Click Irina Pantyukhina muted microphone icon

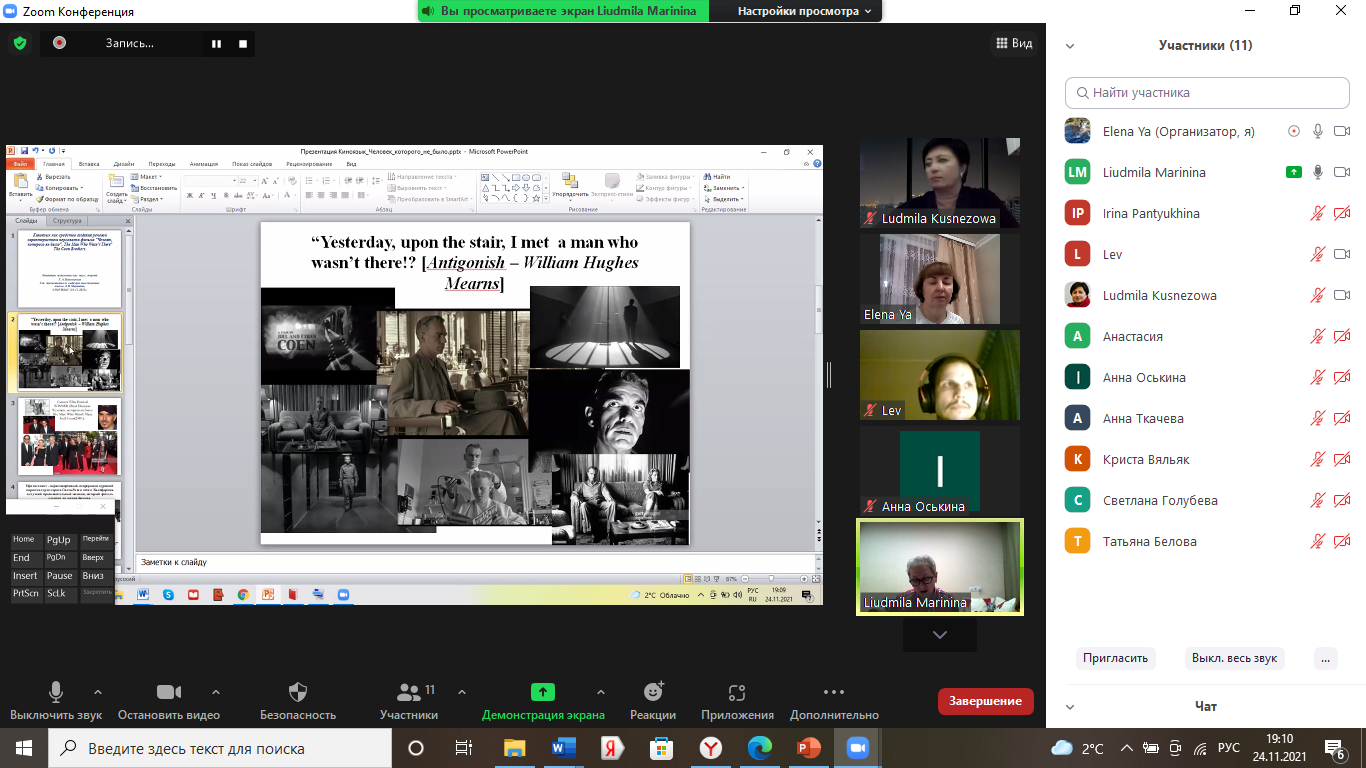tap(1318, 213)
